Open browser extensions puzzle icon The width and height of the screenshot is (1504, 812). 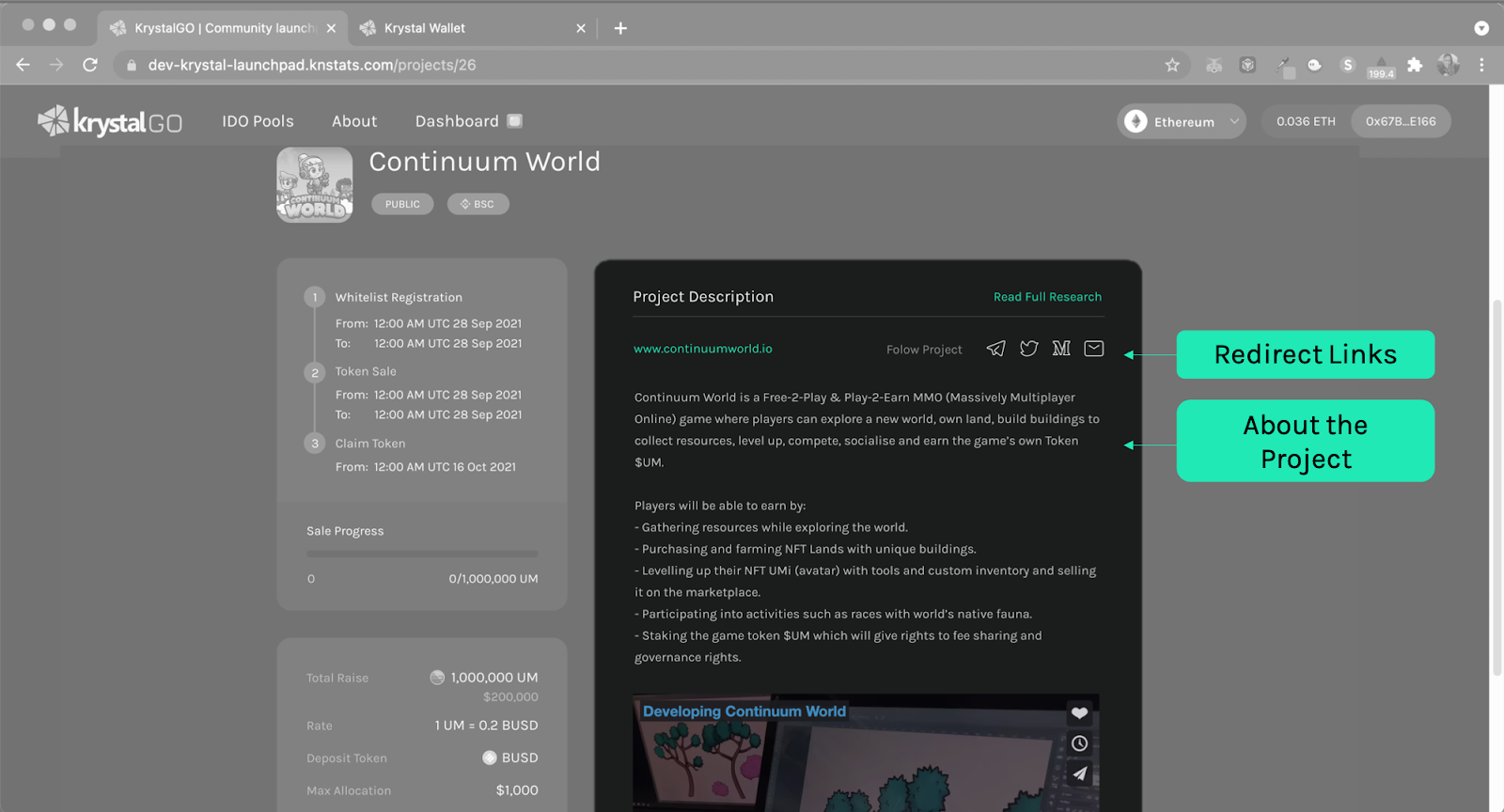1415,65
